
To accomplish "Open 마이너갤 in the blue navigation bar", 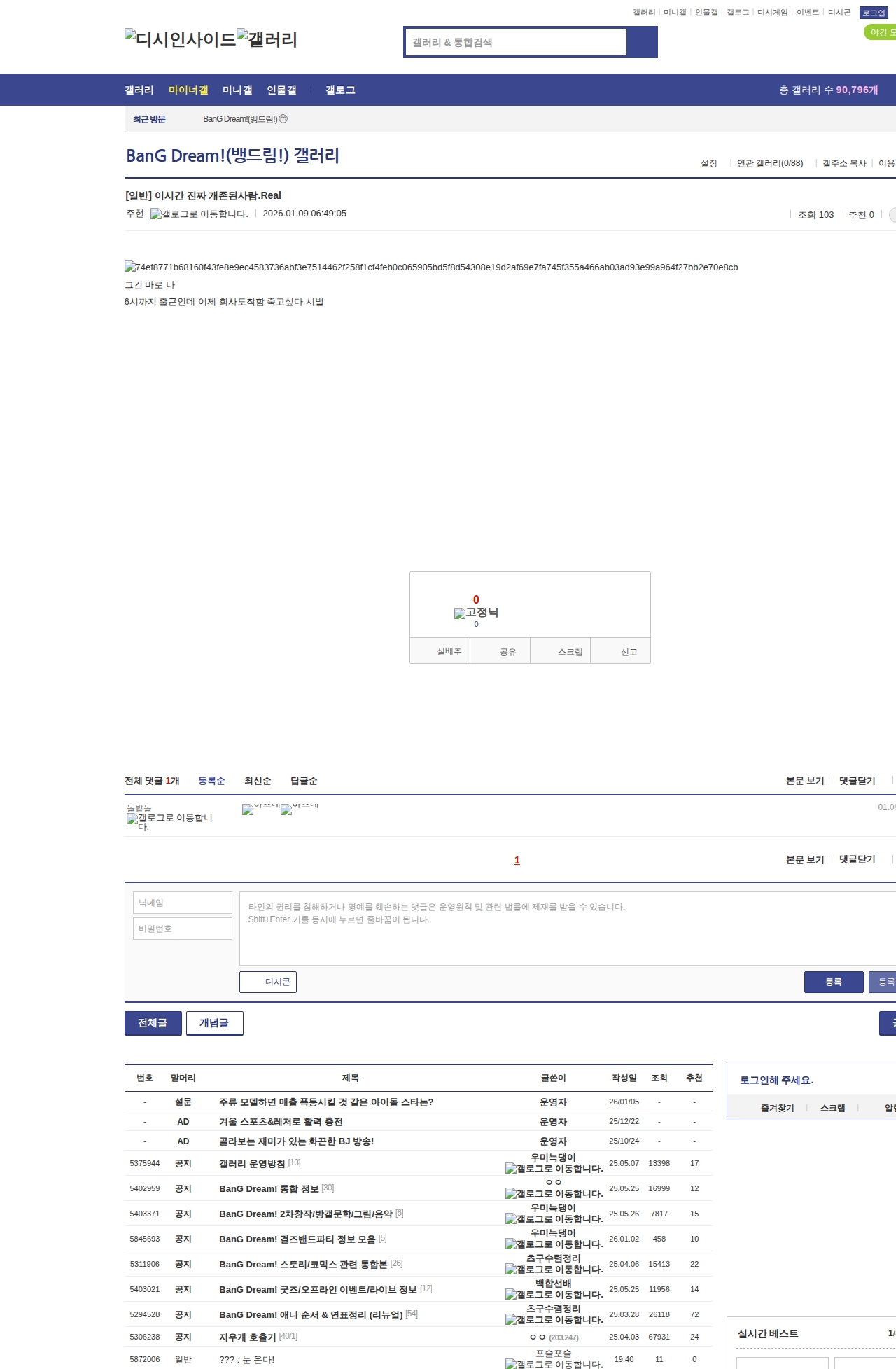I will point(188,90).
